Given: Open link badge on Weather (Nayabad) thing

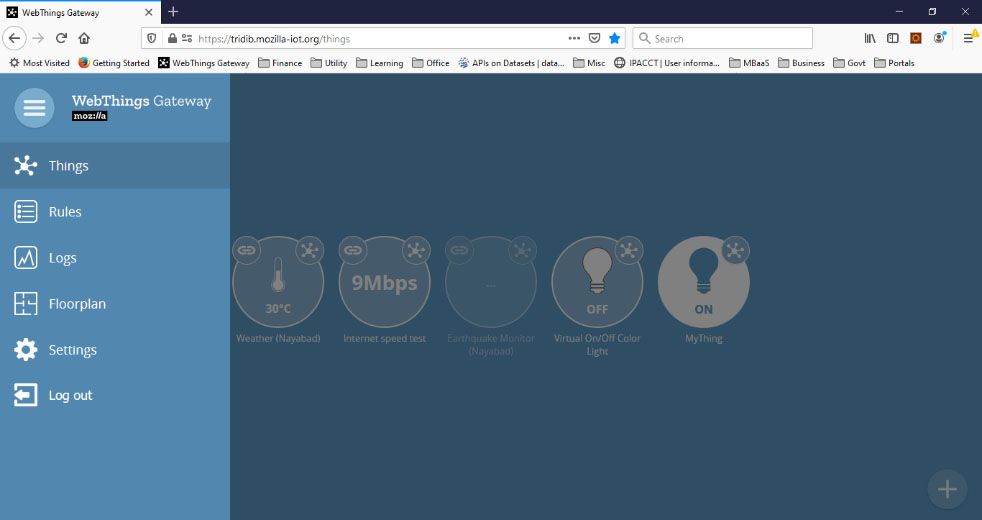Looking at the screenshot, I should pyautogui.click(x=247, y=251).
